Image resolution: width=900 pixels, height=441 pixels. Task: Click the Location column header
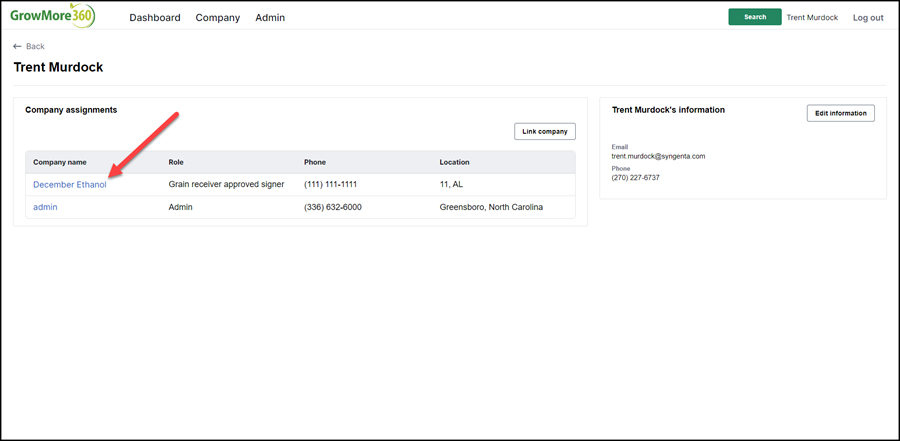pyautogui.click(x=455, y=163)
